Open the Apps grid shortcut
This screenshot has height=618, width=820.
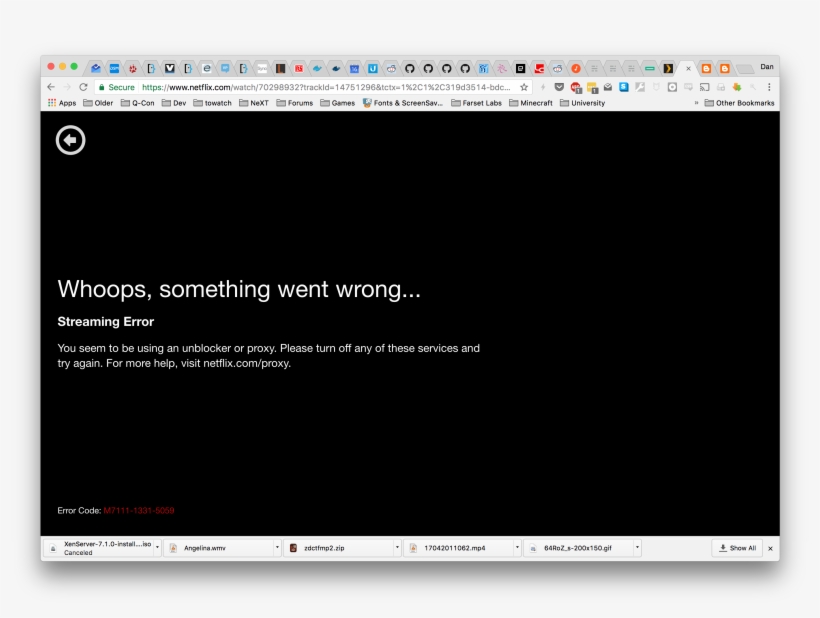coord(62,103)
